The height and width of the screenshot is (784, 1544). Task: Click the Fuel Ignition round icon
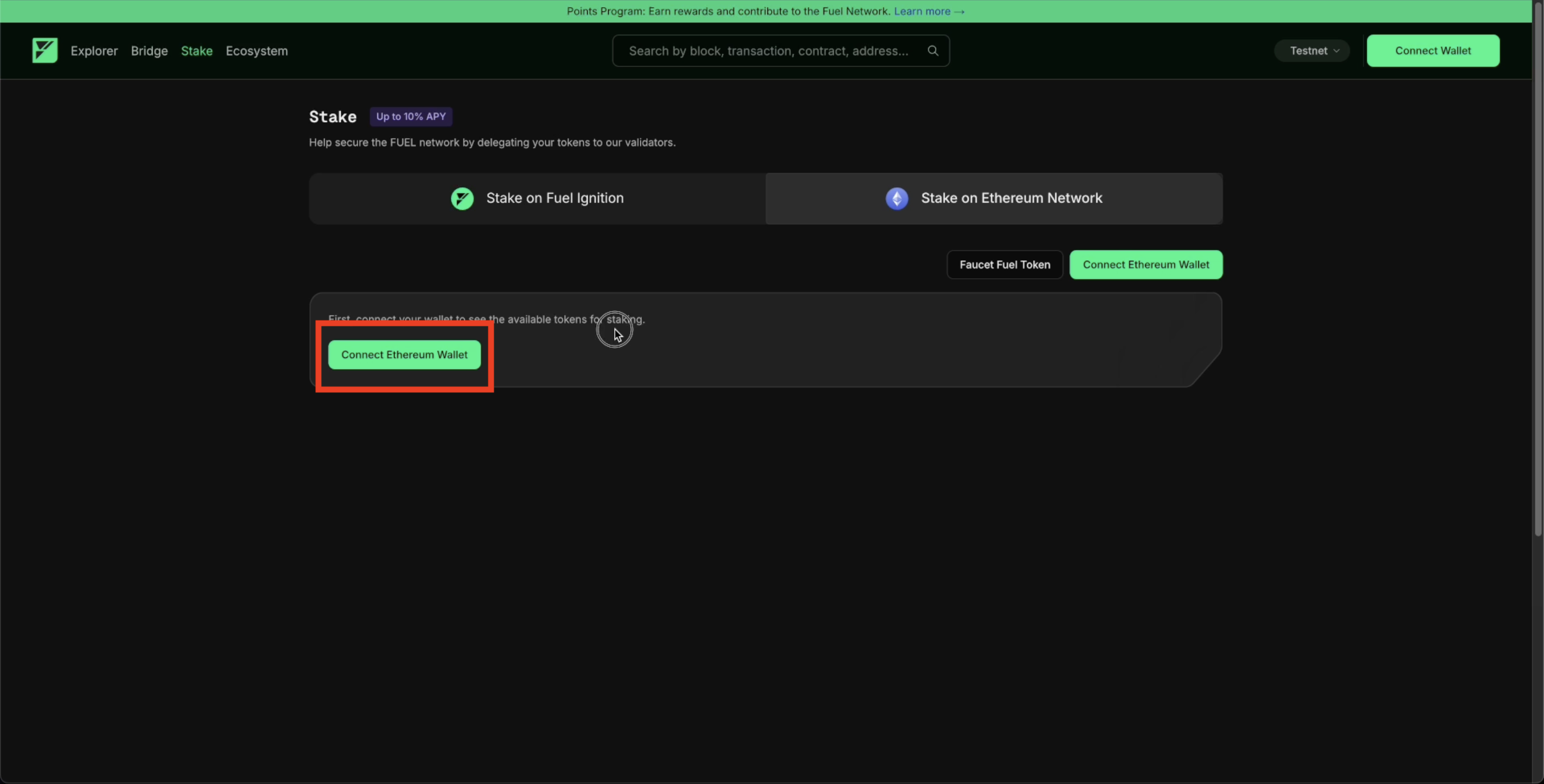pos(462,199)
